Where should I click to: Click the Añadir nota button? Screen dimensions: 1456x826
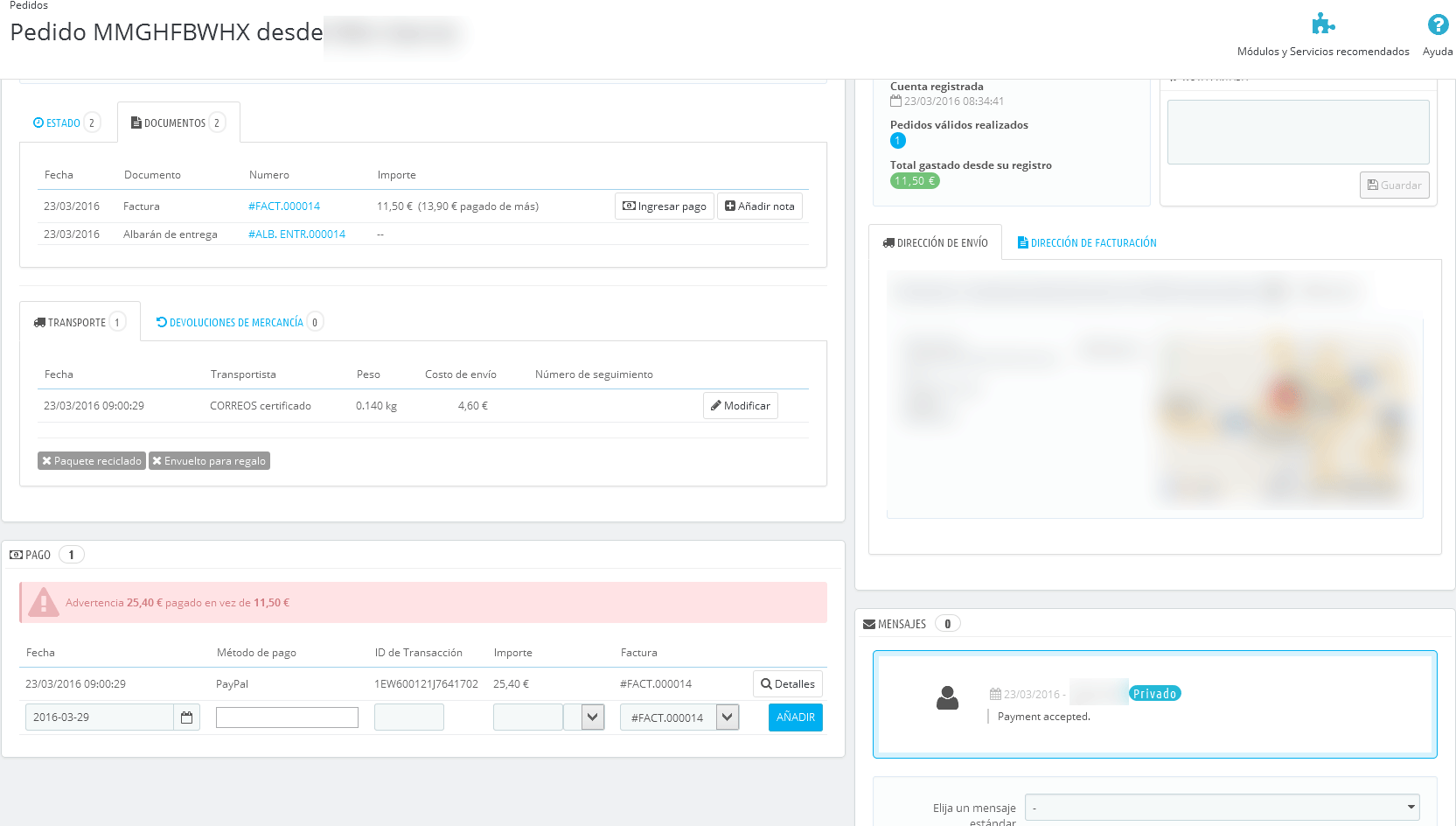click(x=760, y=206)
